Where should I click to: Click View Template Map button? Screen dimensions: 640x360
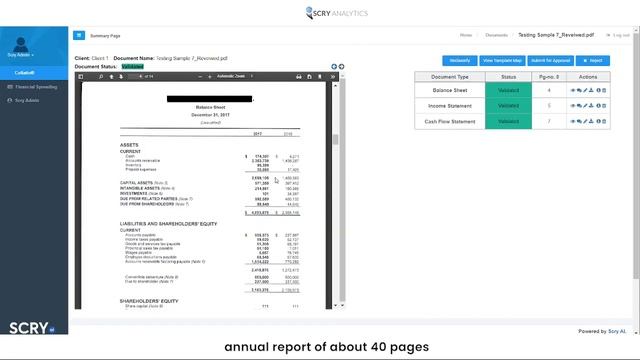502,60
